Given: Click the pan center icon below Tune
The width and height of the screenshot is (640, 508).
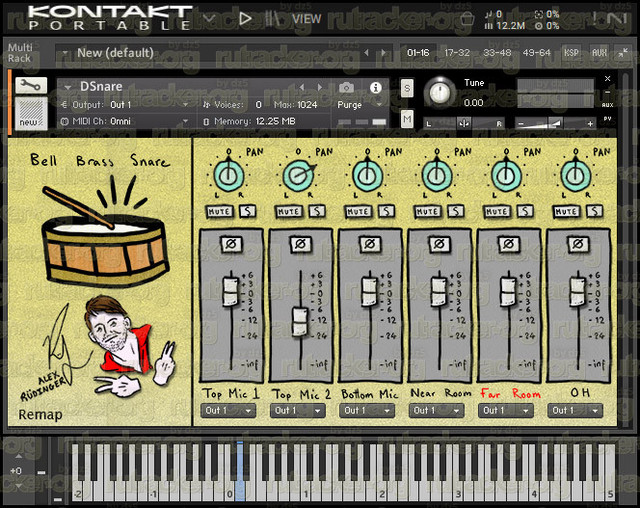Looking at the screenshot, I should (x=464, y=123).
